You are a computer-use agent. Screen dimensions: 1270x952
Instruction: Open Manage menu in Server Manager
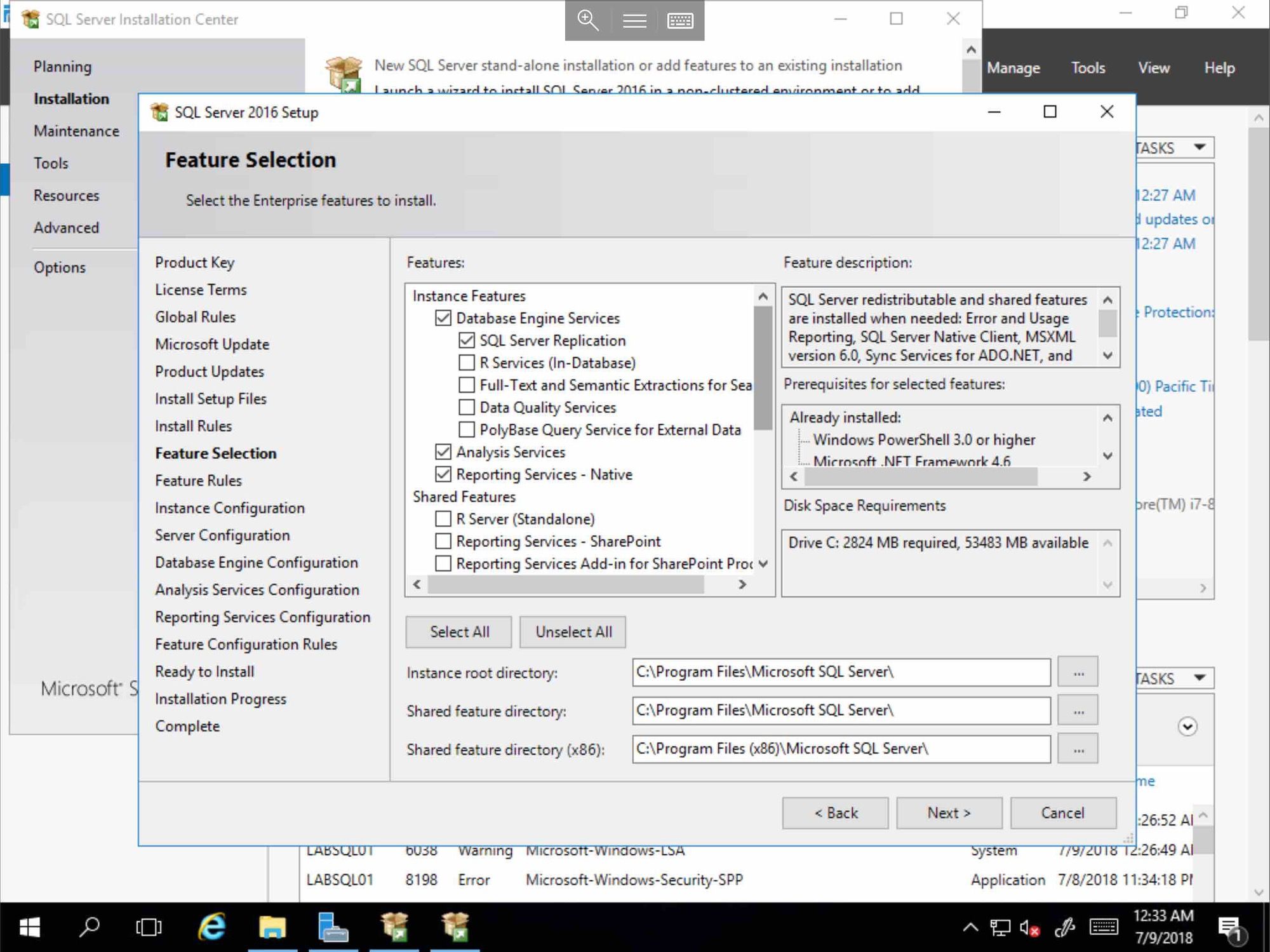1013,68
